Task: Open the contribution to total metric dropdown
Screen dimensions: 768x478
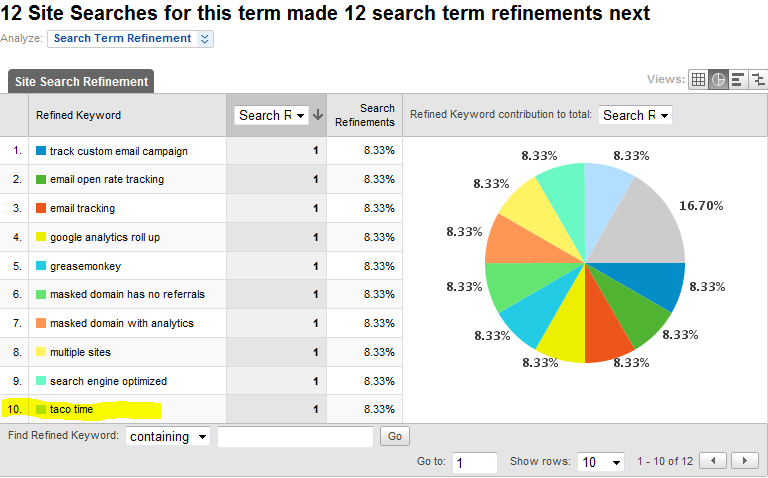Action: pyautogui.click(x=635, y=115)
